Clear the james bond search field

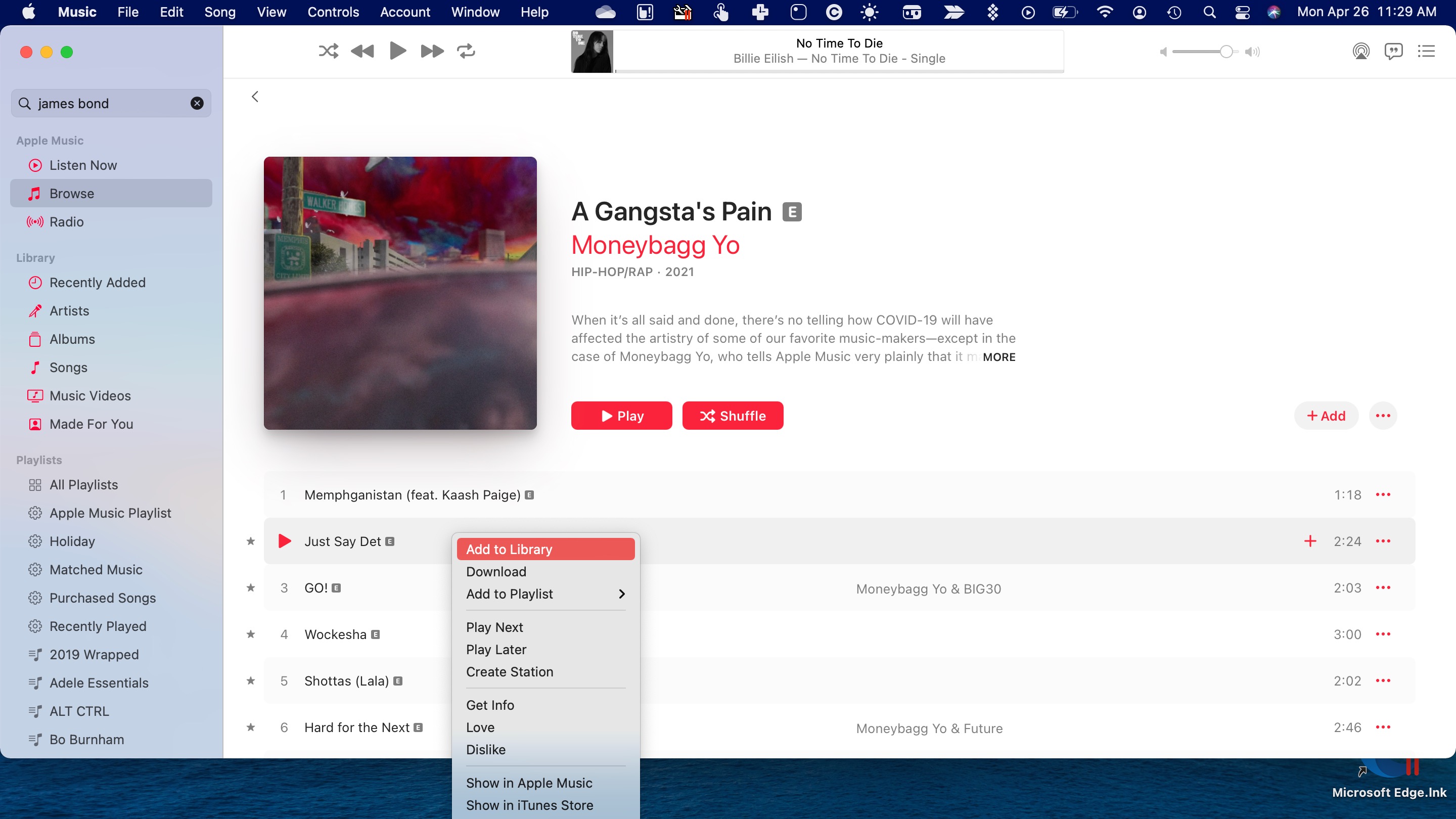197,104
